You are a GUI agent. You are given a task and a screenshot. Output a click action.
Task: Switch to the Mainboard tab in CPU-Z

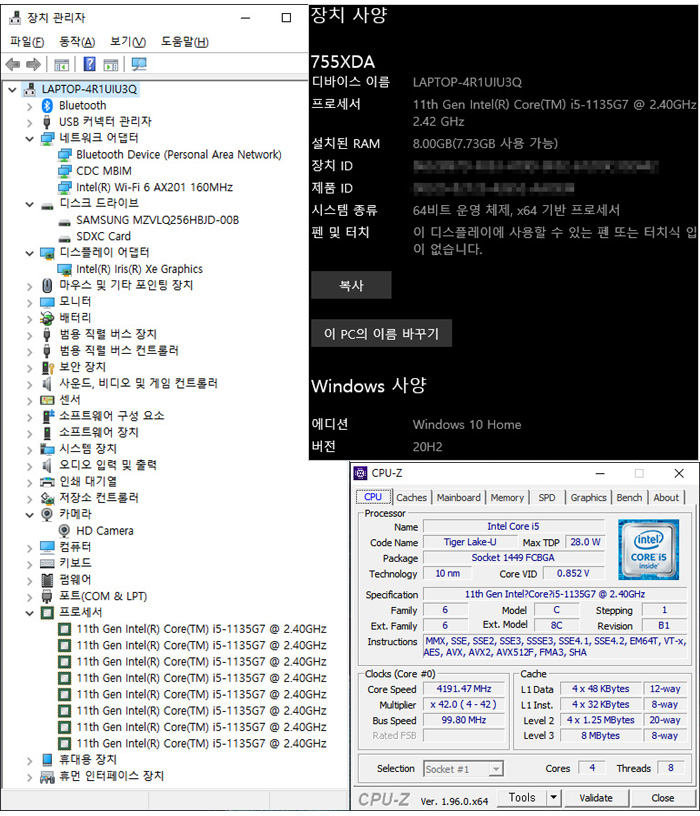click(x=459, y=498)
